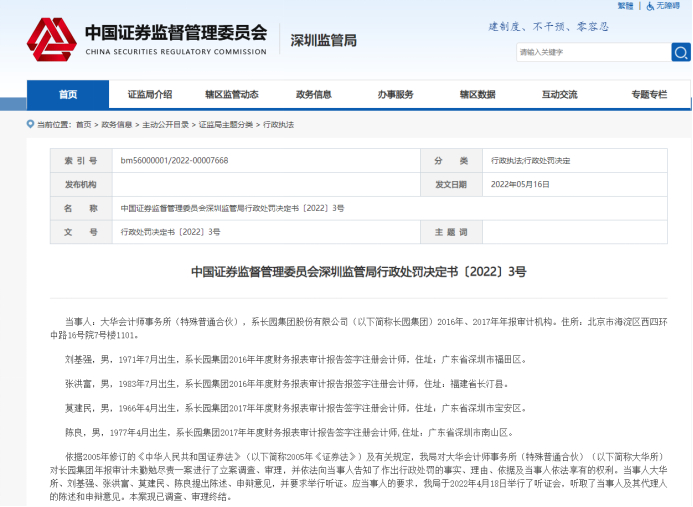Go to 主动公开目录 in the breadcrumb
Screen dimensions: 693x507
165,125
